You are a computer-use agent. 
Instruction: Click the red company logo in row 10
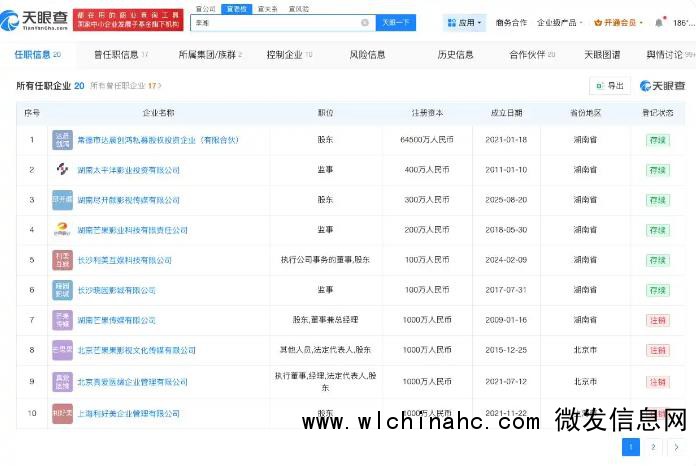coord(62,413)
